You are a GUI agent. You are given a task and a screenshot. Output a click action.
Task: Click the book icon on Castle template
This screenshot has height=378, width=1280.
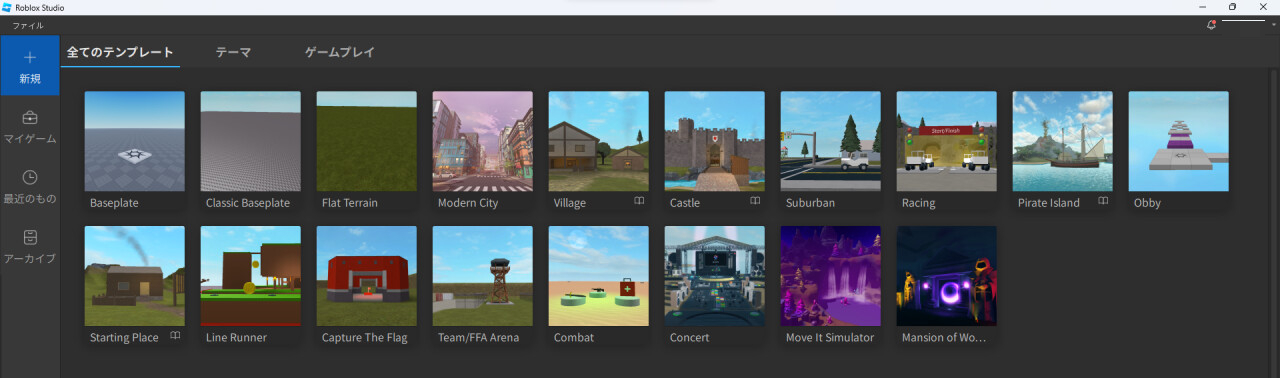tap(755, 201)
